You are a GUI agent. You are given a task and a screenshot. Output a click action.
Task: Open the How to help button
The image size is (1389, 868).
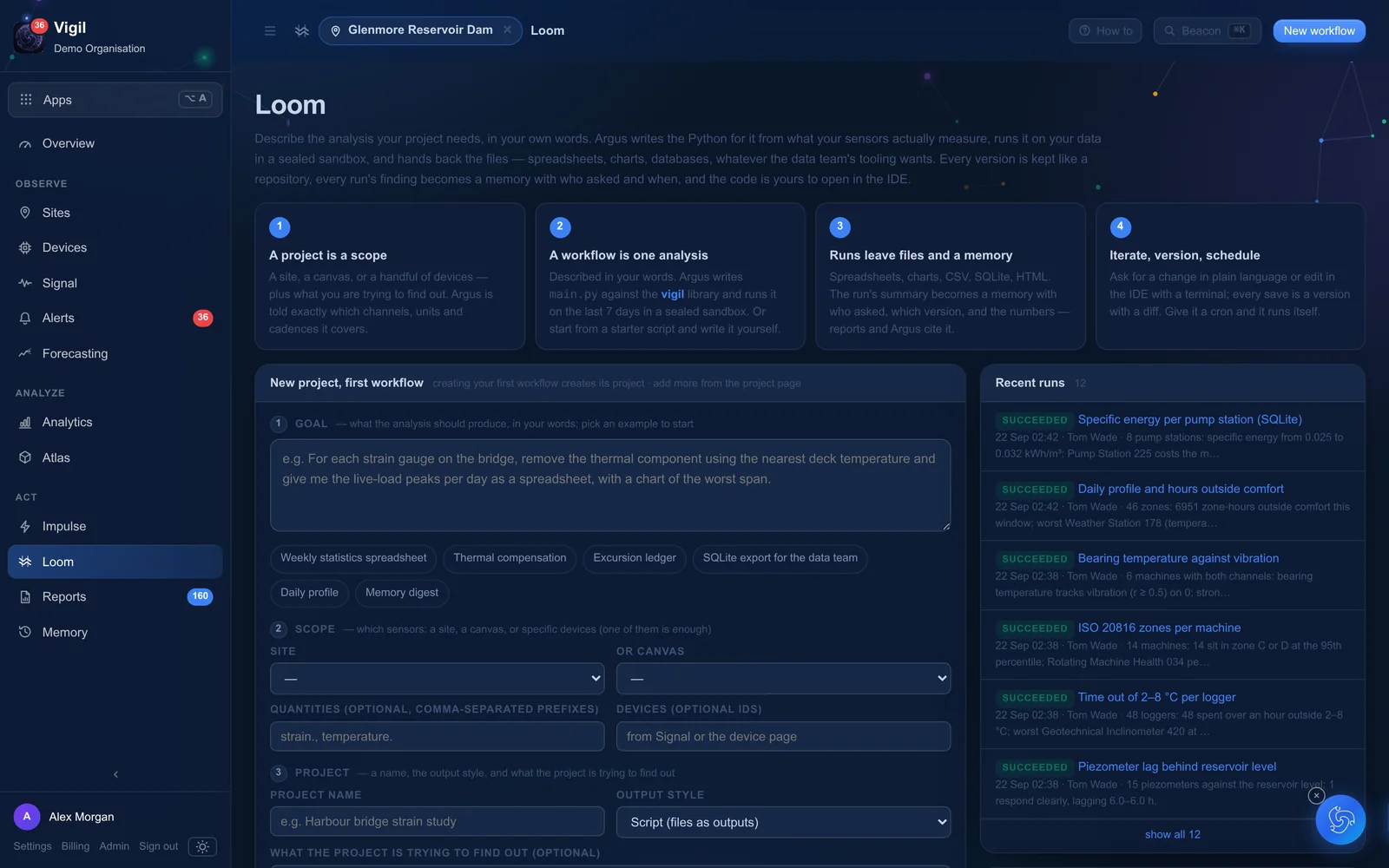(x=1105, y=30)
